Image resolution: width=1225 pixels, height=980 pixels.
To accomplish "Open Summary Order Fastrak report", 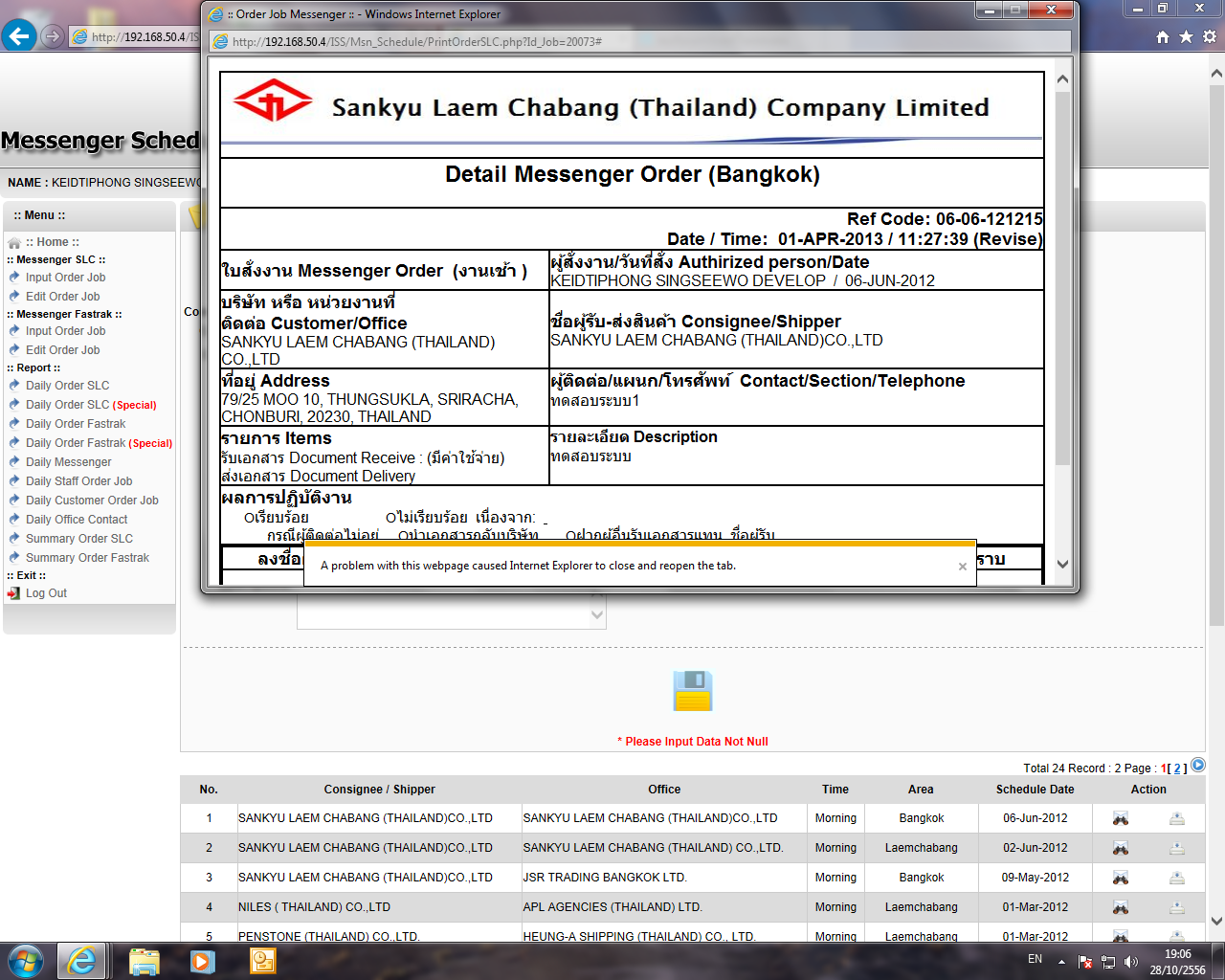I will coord(87,558).
